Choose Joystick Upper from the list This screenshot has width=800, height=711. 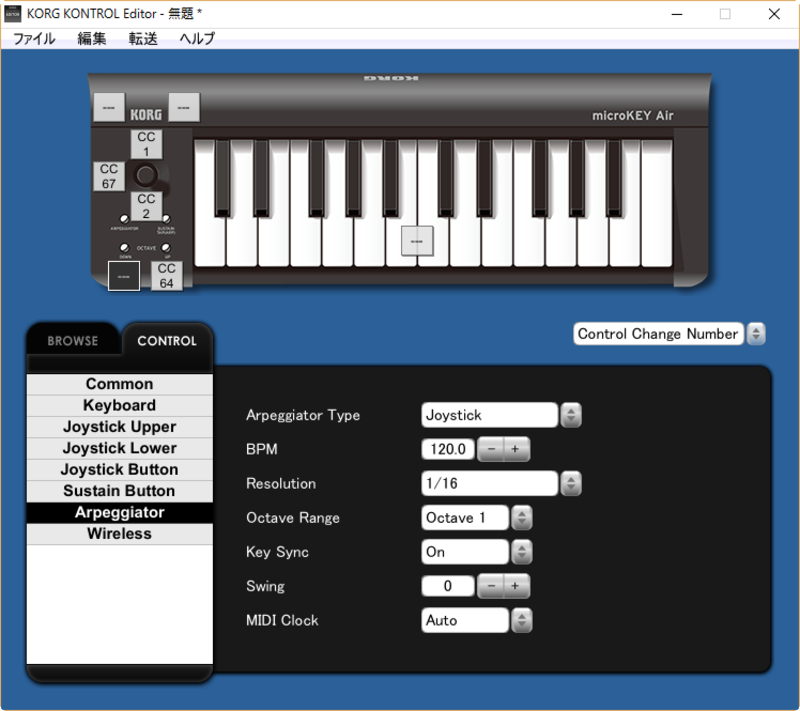click(120, 427)
